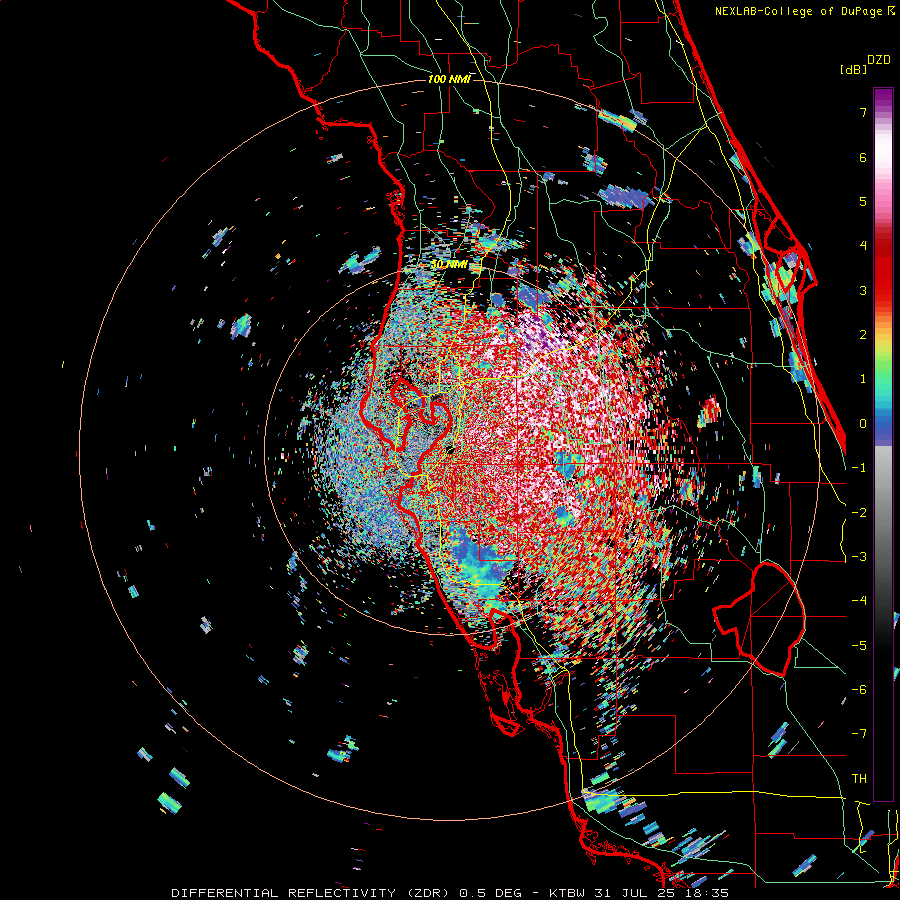Screen dimensions: 900x900
Task: Click the 7 value on the color scale
Action: tap(863, 112)
